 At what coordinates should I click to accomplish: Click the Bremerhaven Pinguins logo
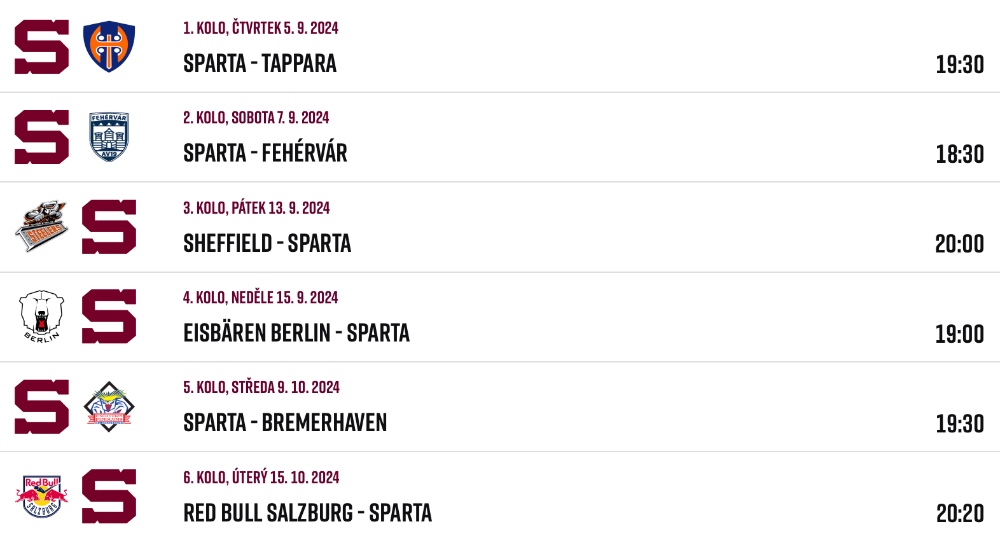[109, 407]
